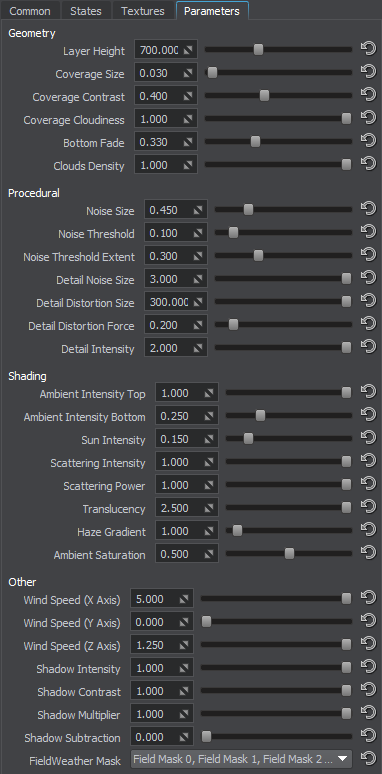The image size is (382, 774).
Task: Click the Ambient Saturation slider handle
Action: pyautogui.click(x=289, y=553)
